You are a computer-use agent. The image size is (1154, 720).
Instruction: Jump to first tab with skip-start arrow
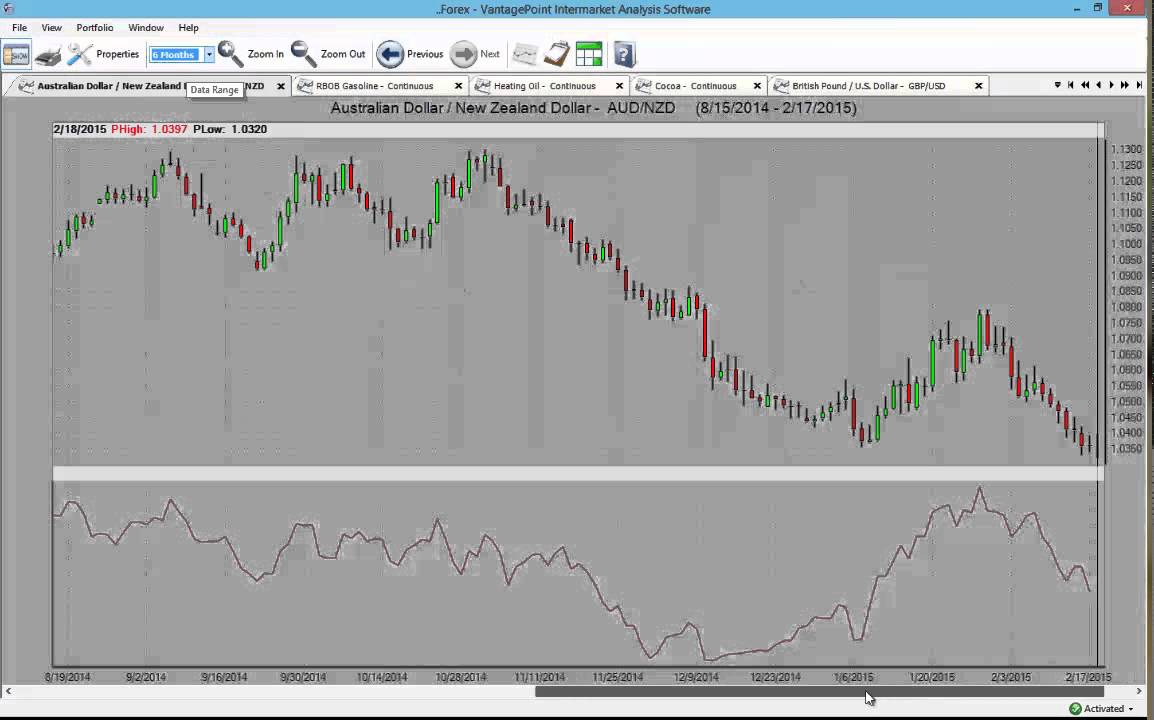tap(1071, 85)
